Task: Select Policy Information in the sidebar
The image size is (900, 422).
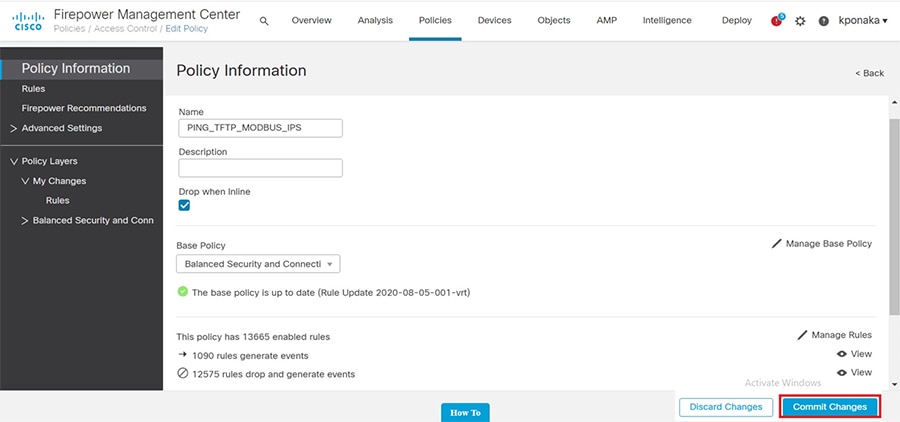Action: click(82, 69)
